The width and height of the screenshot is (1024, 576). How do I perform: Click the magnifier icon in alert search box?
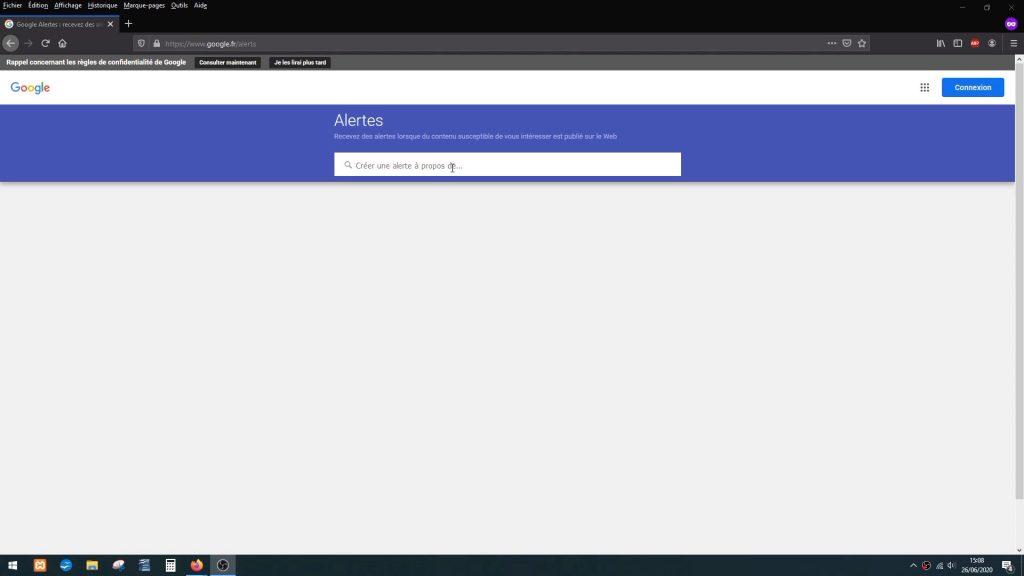click(347, 165)
